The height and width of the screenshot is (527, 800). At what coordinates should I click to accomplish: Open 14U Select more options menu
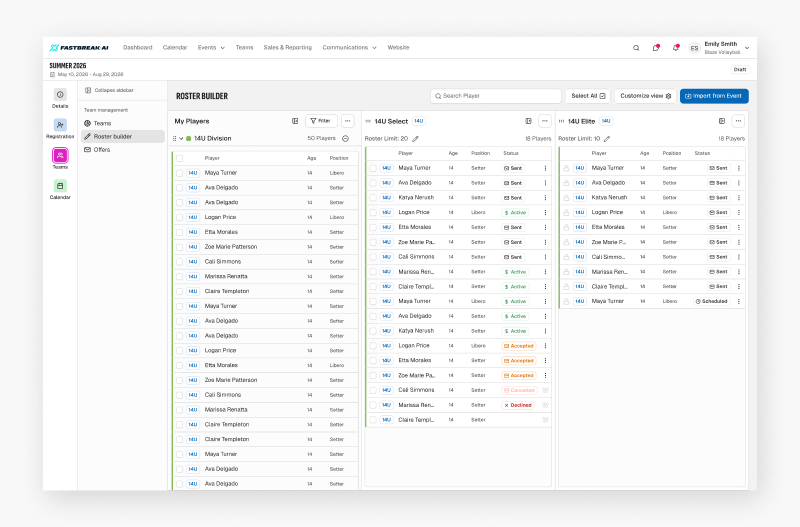click(544, 121)
